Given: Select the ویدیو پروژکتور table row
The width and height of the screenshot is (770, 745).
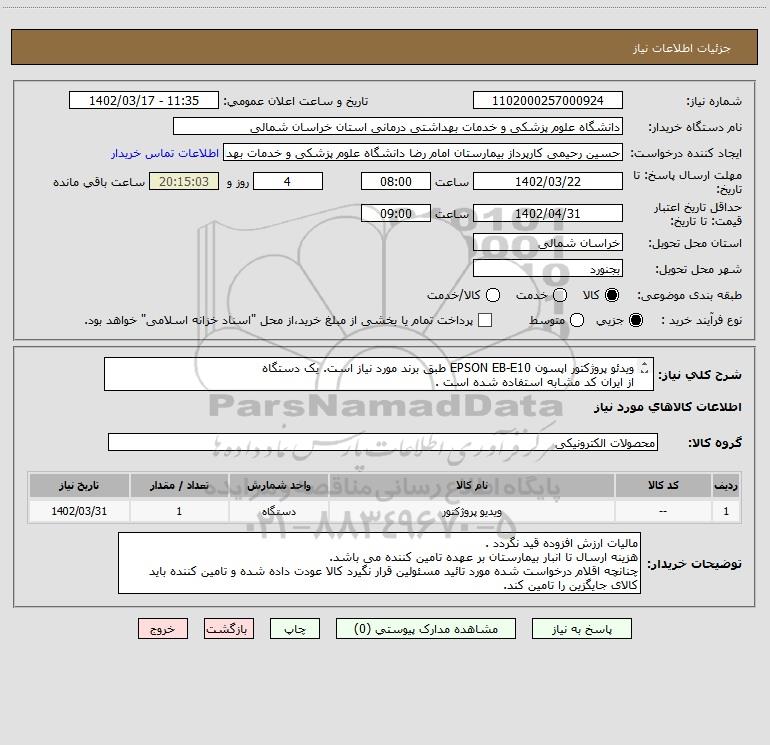Looking at the screenshot, I should pyautogui.click(x=385, y=511).
